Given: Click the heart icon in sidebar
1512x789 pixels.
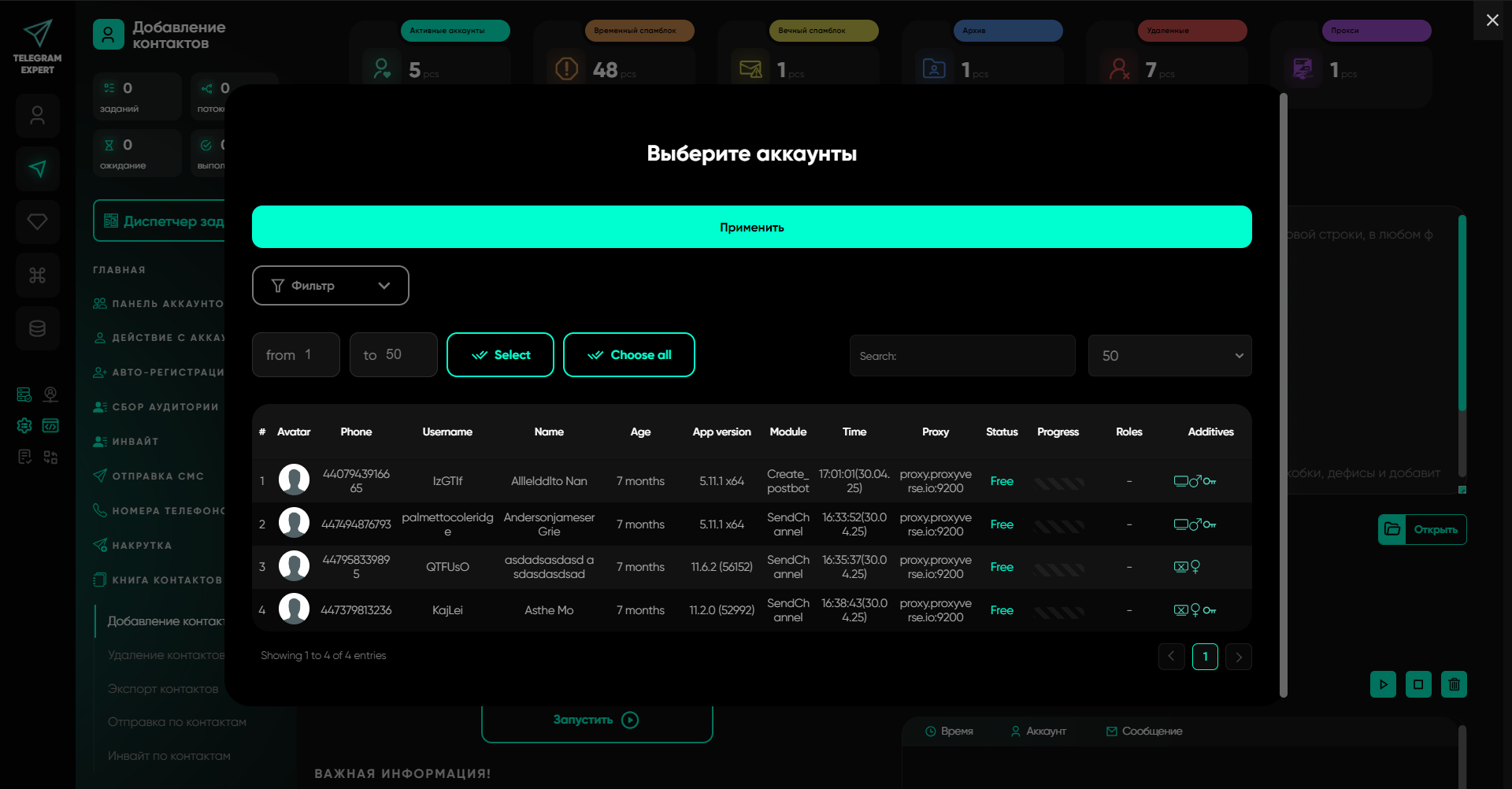Looking at the screenshot, I should [37, 221].
